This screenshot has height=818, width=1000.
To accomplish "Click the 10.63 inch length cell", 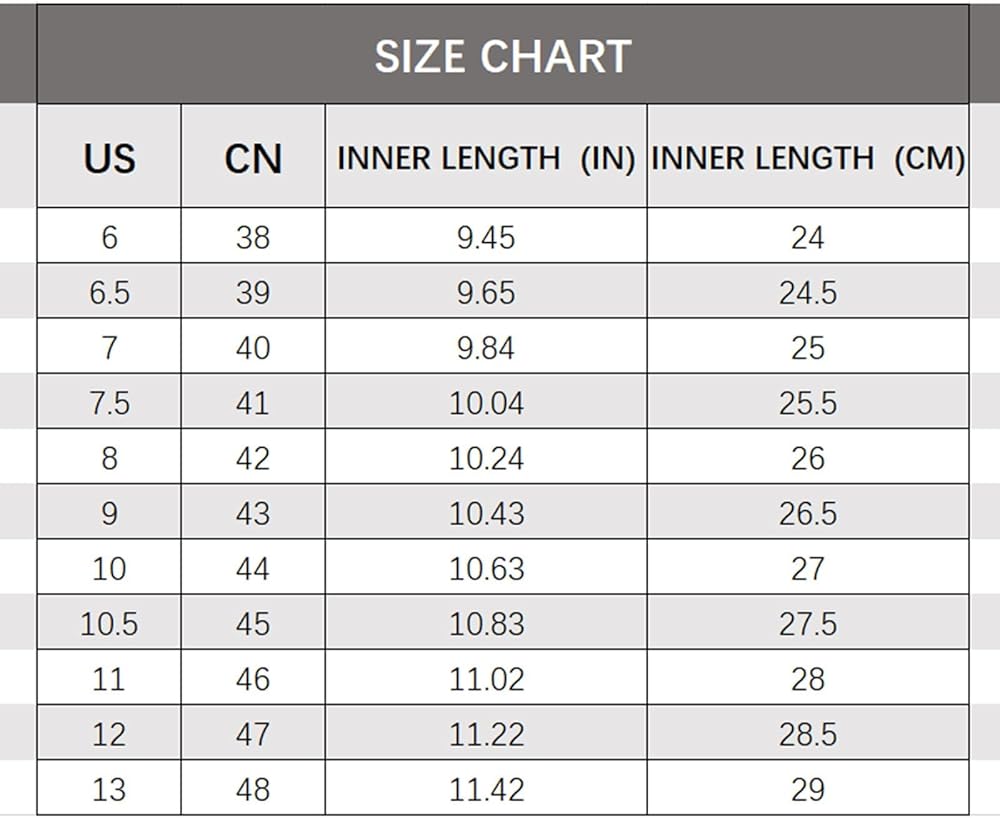I will pos(486,569).
